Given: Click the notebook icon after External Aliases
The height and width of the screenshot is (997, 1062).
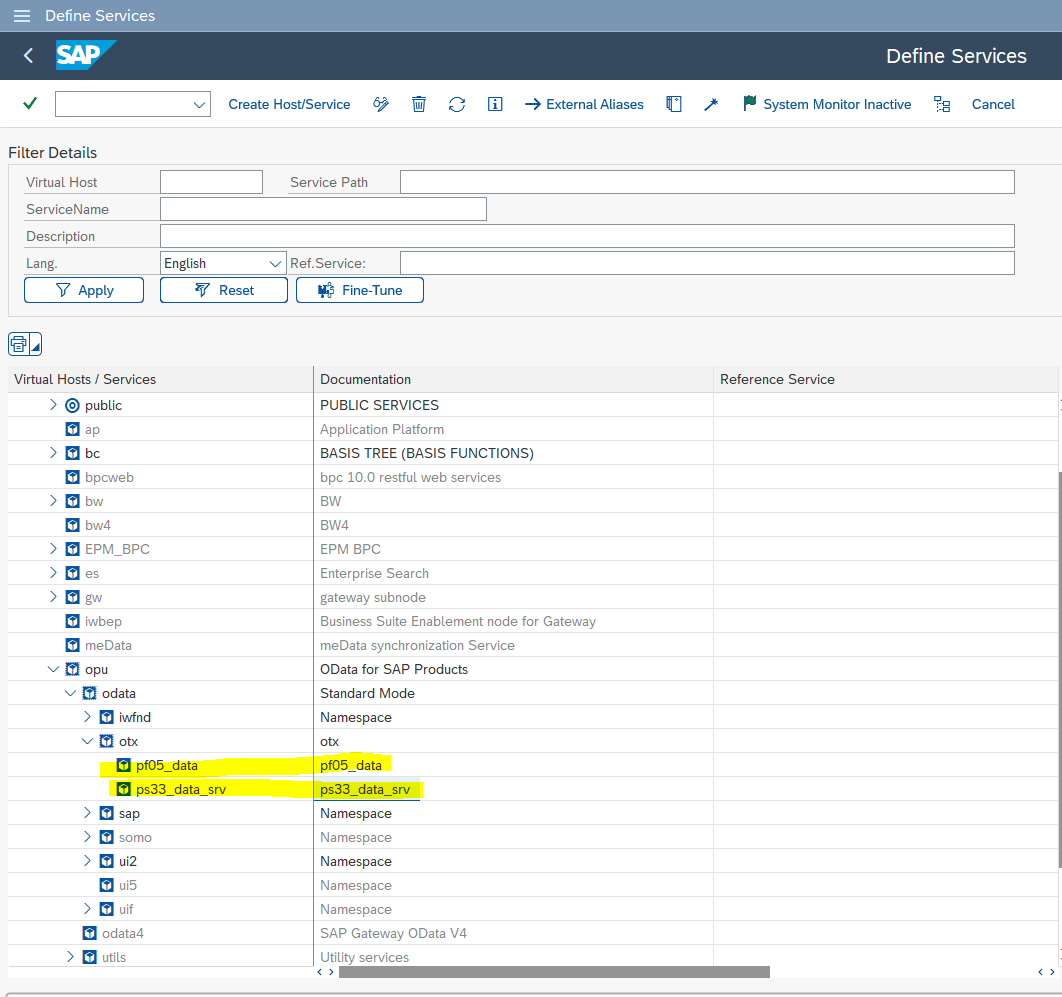Looking at the screenshot, I should coord(673,104).
